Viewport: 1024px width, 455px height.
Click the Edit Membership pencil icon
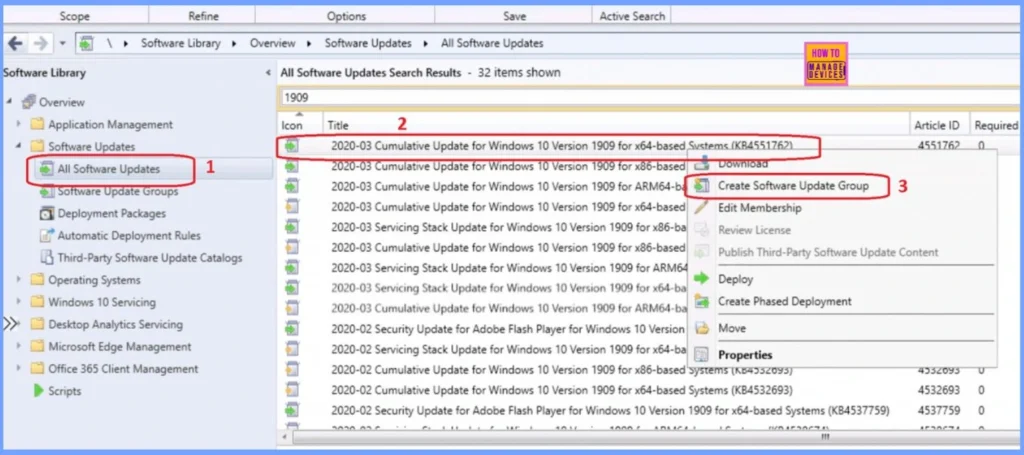pyautogui.click(x=701, y=208)
